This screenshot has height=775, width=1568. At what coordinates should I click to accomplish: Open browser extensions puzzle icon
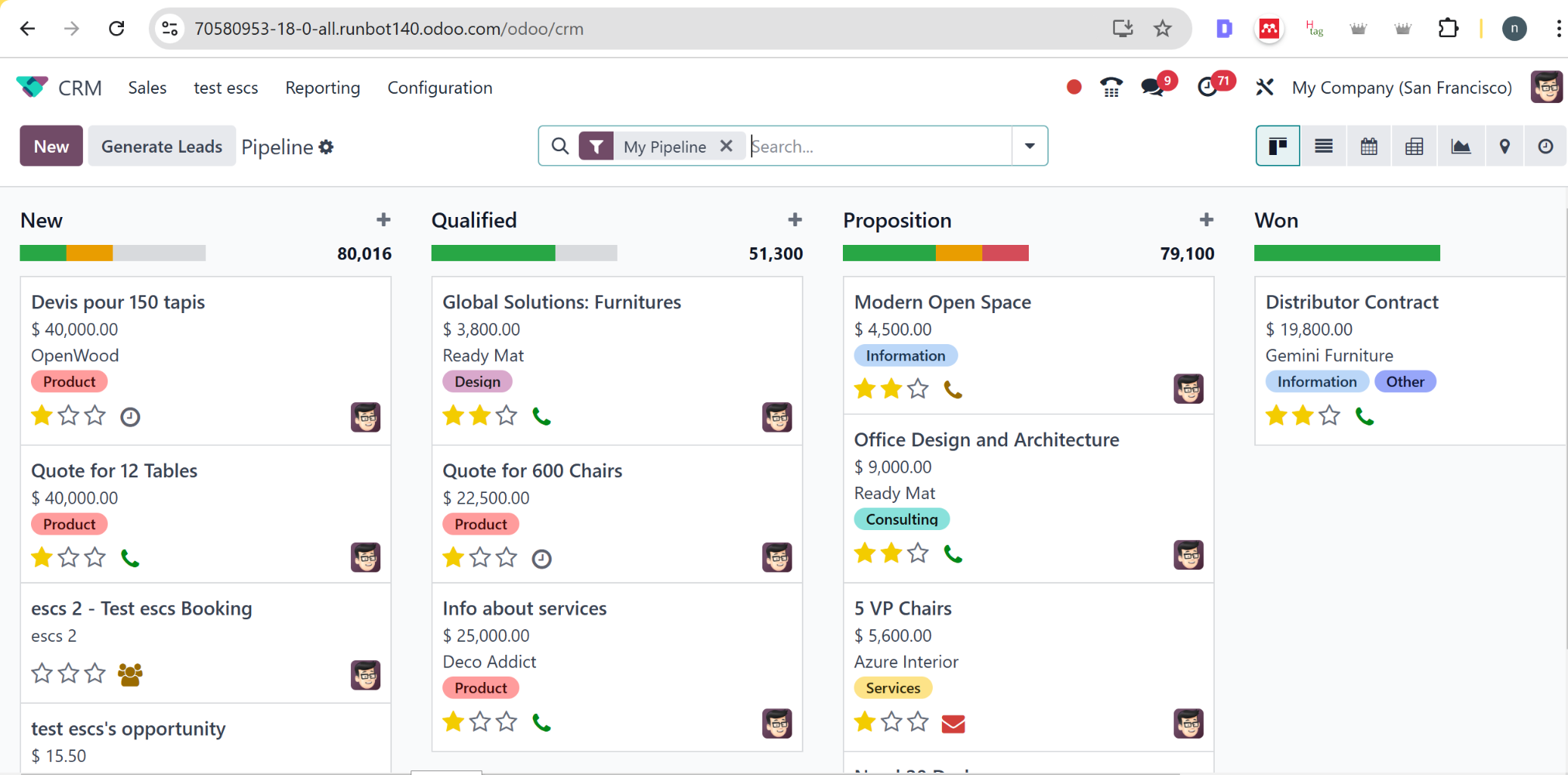[x=1448, y=29]
